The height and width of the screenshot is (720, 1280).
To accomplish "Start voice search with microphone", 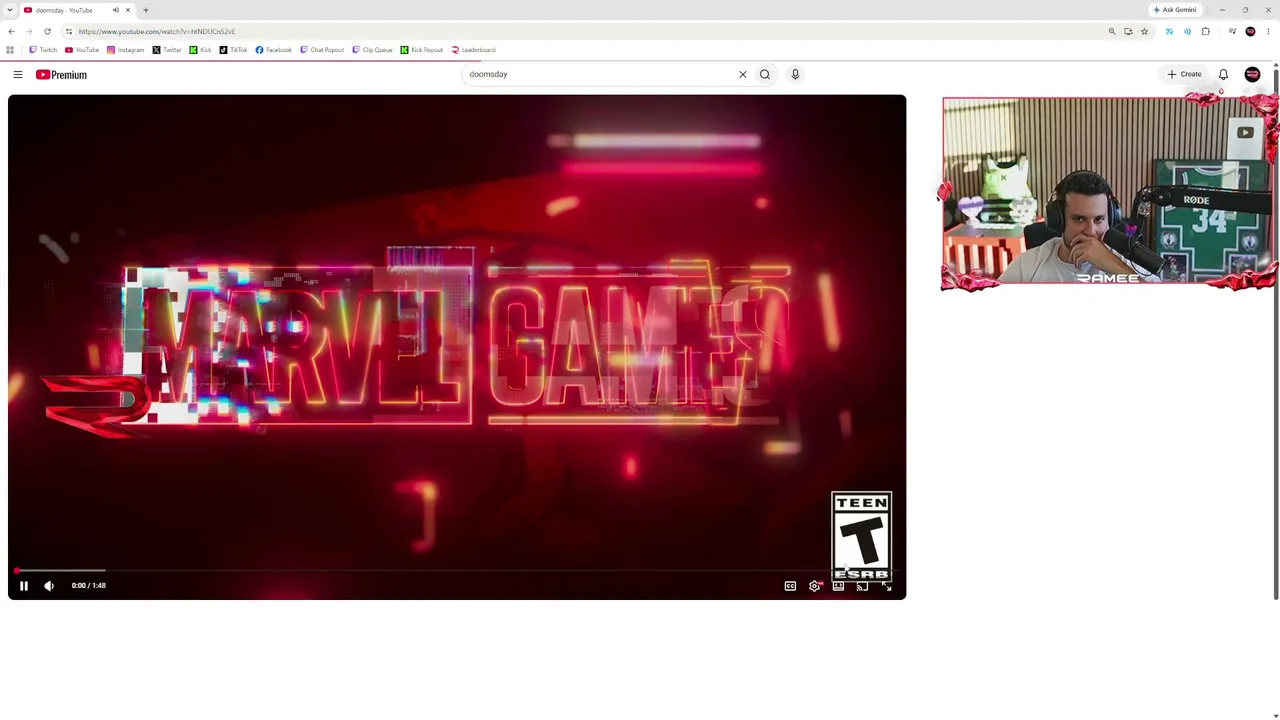I will pyautogui.click(x=795, y=74).
